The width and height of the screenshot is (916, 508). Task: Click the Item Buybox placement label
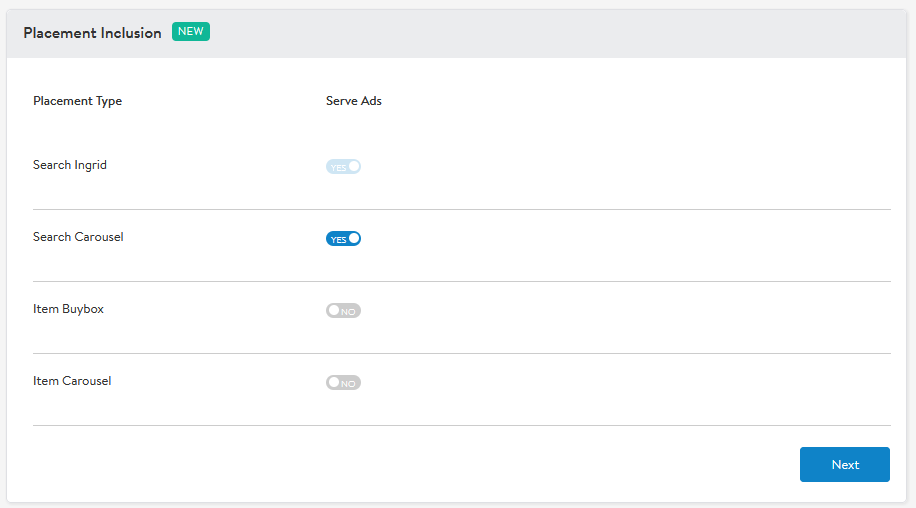coord(68,309)
